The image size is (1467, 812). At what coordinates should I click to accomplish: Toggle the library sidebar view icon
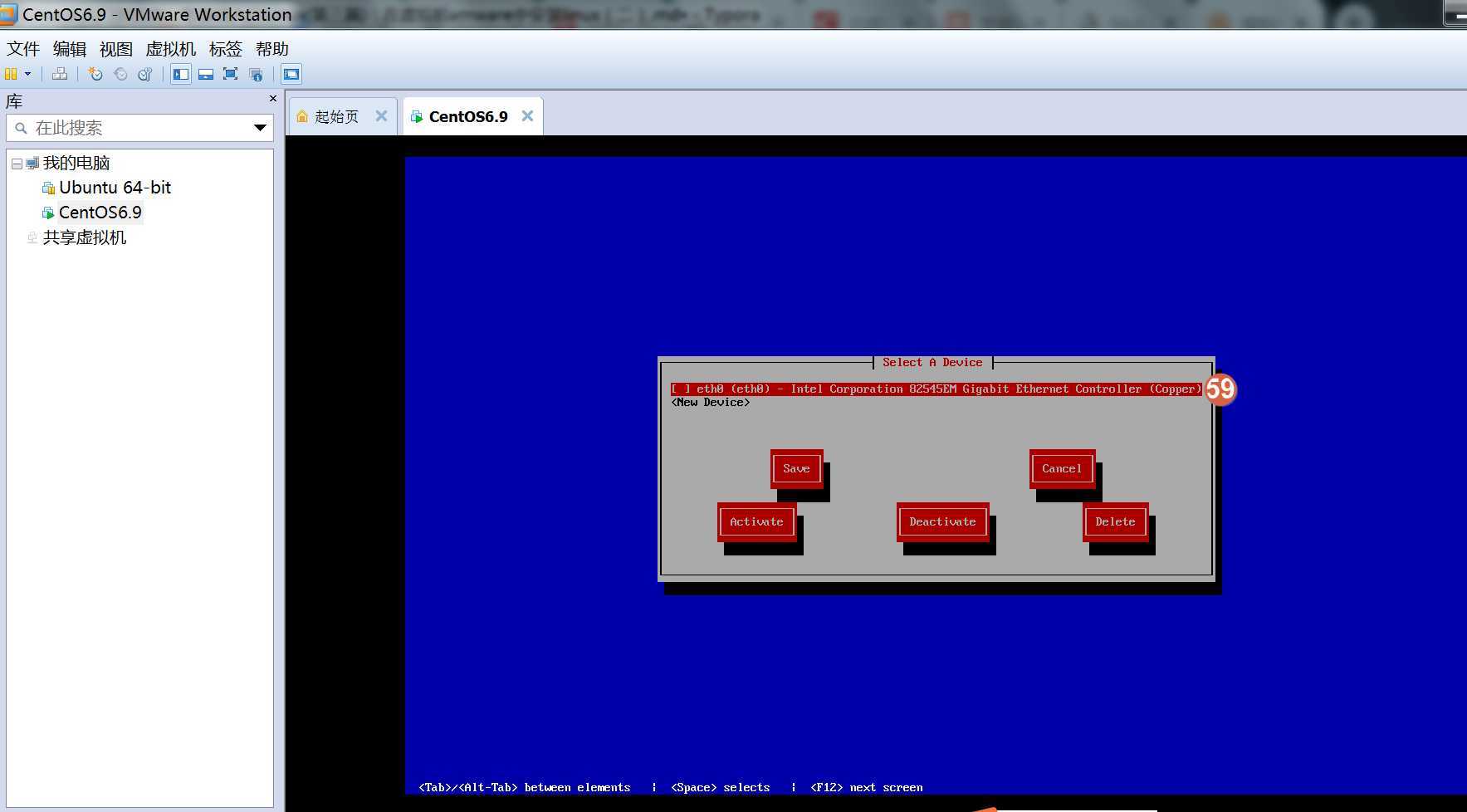181,74
